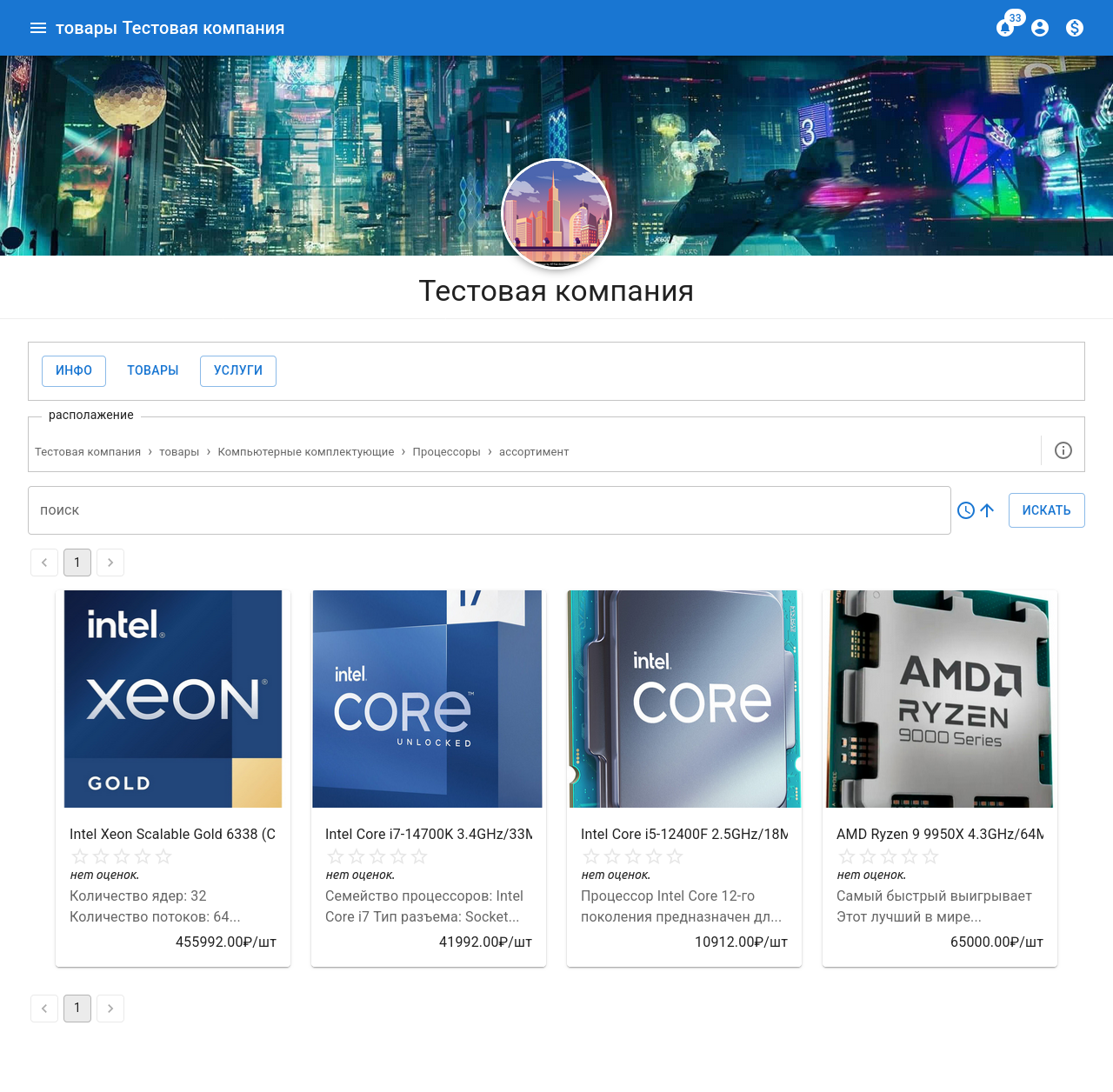The image size is (1113, 1092).
Task: Select the ТОВАРЫ tab
Action: coord(153,370)
